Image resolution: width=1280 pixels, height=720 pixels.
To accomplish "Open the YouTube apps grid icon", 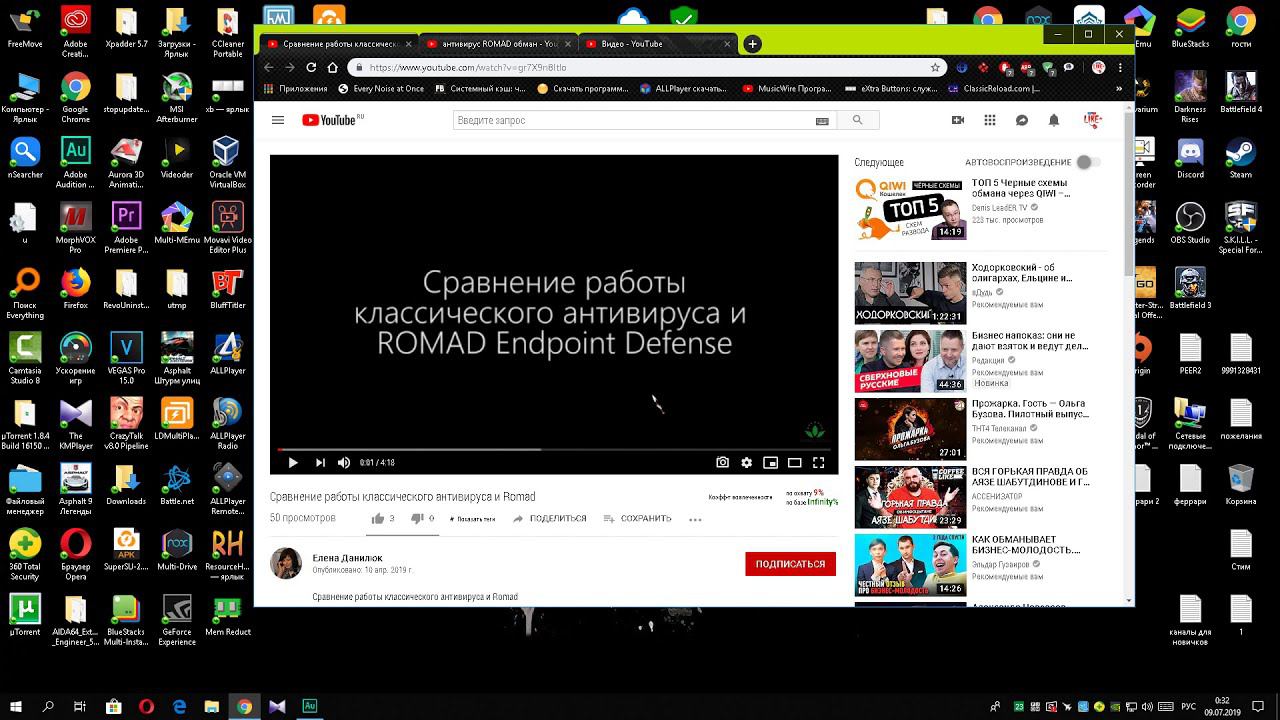I will point(990,120).
